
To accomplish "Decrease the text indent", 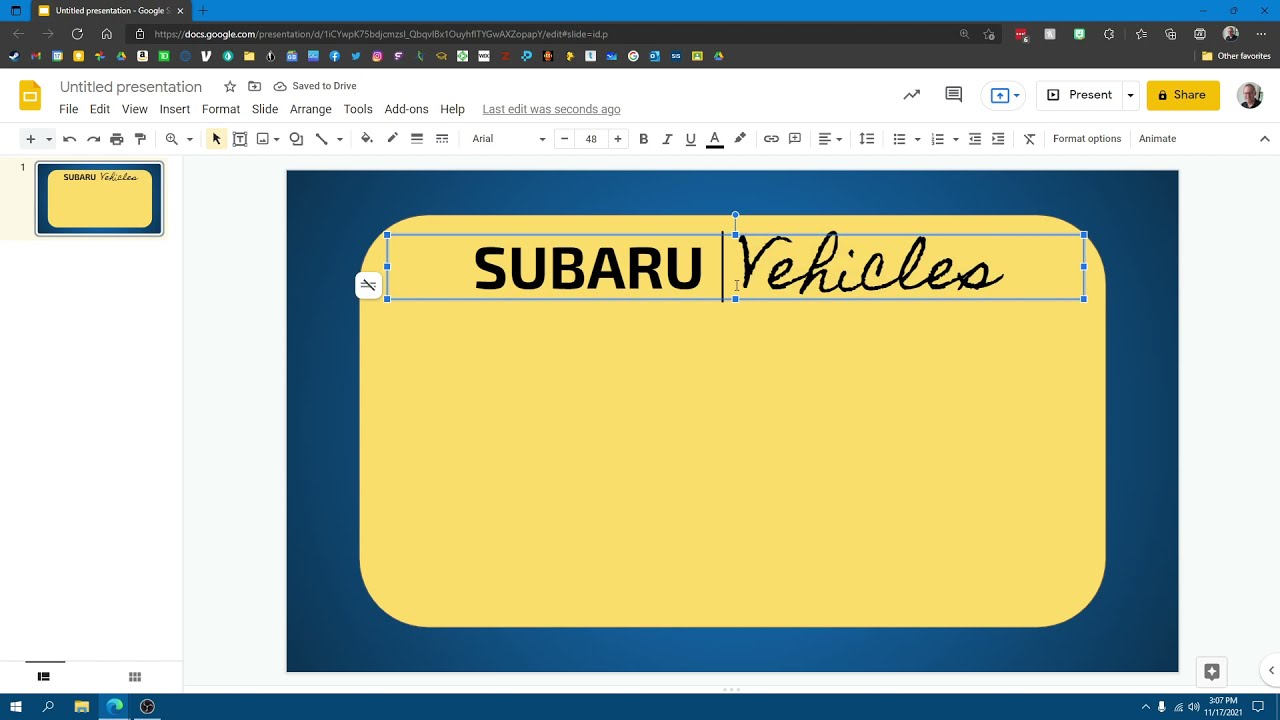I will (975, 139).
